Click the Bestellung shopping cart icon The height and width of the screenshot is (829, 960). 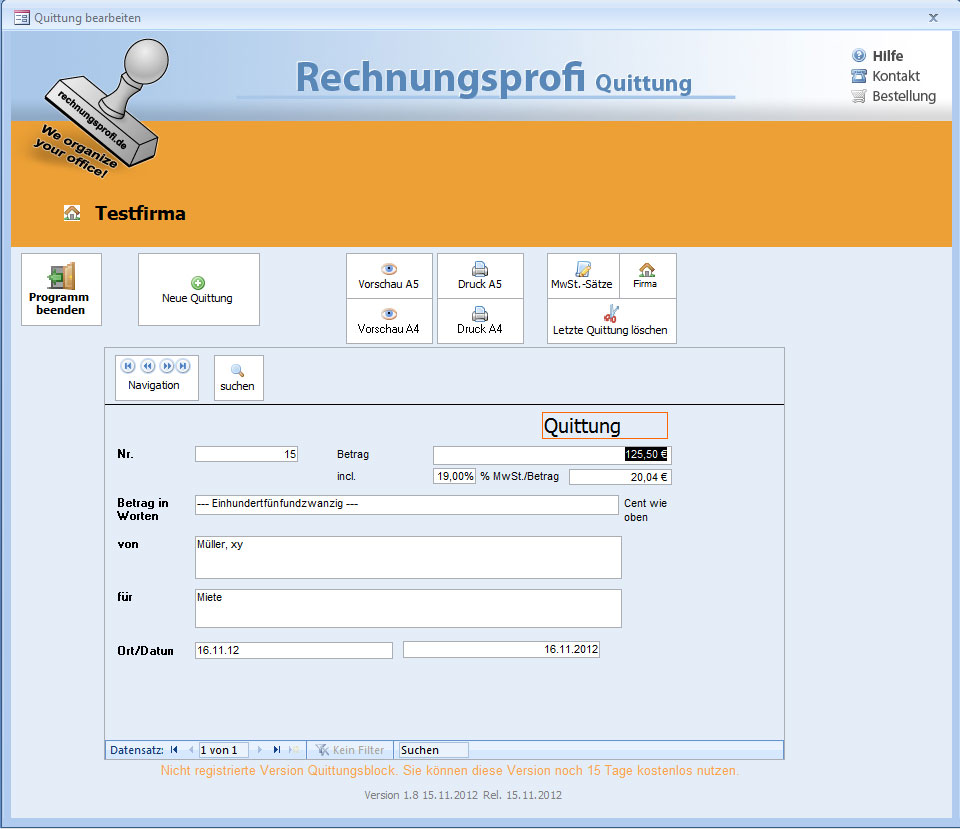pyautogui.click(x=859, y=96)
